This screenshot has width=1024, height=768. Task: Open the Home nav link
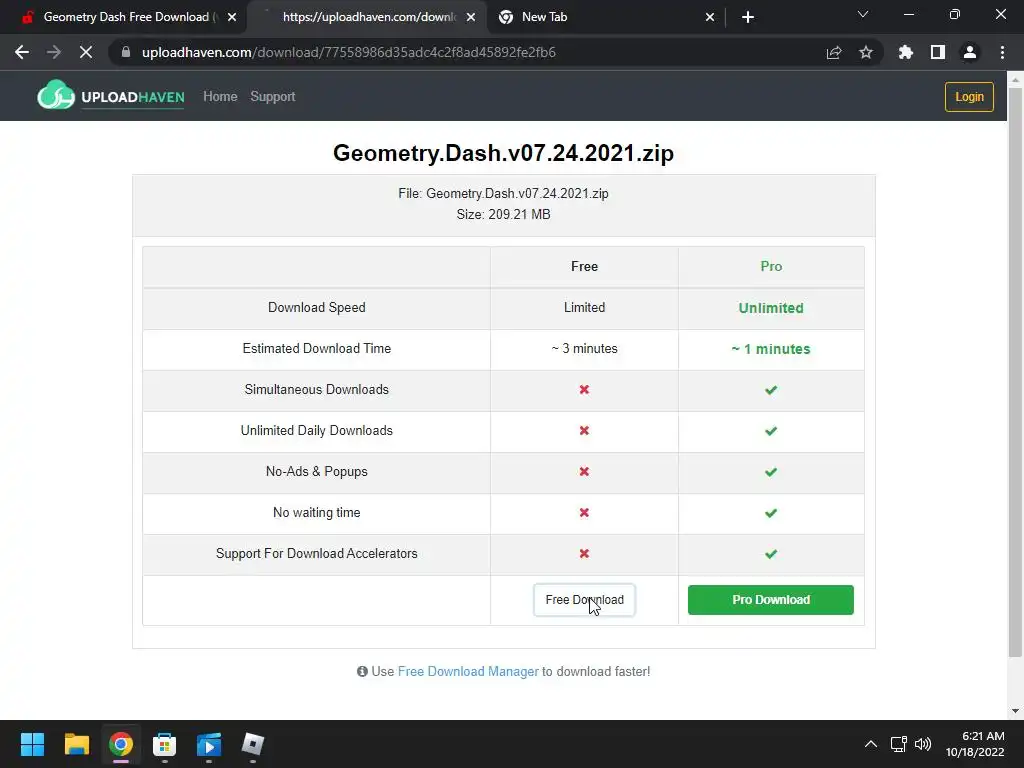click(220, 97)
